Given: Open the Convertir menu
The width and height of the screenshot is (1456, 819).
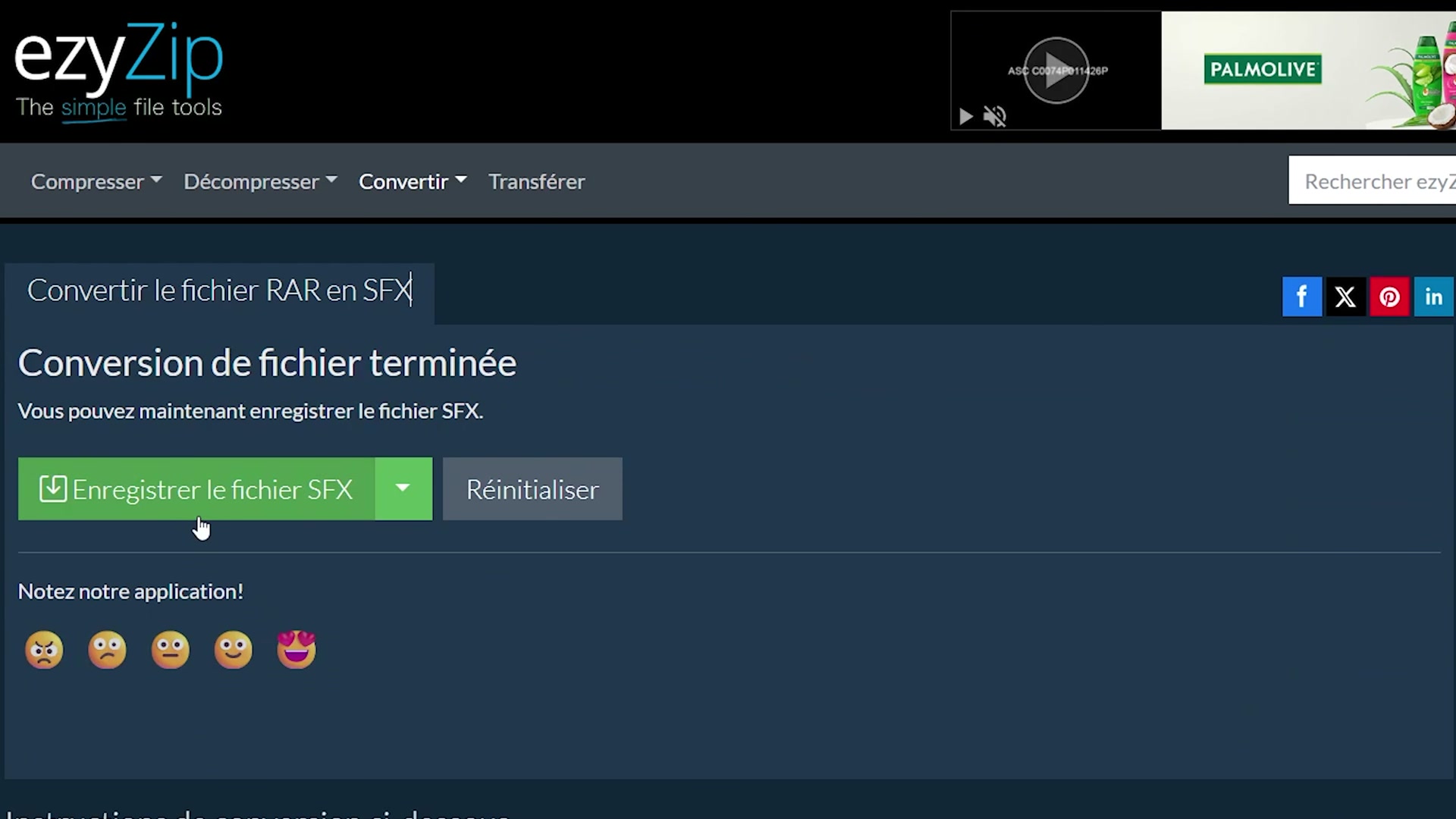Looking at the screenshot, I should coord(412,181).
